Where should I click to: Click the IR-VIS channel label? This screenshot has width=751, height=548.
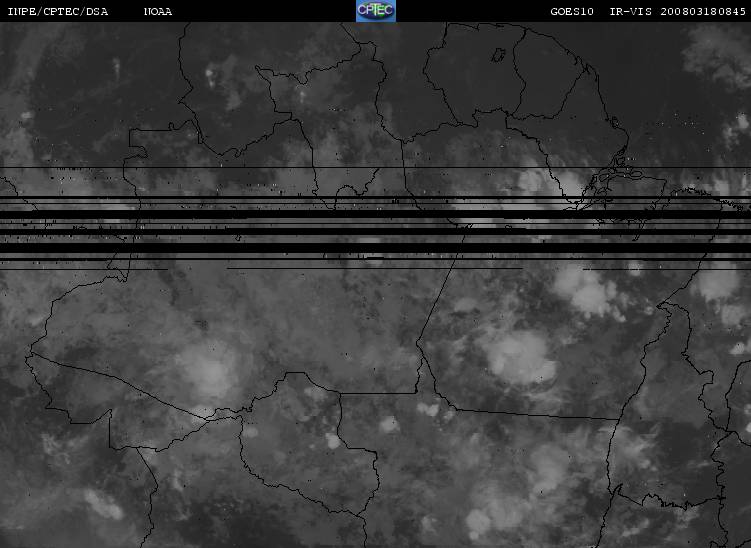(x=630, y=11)
